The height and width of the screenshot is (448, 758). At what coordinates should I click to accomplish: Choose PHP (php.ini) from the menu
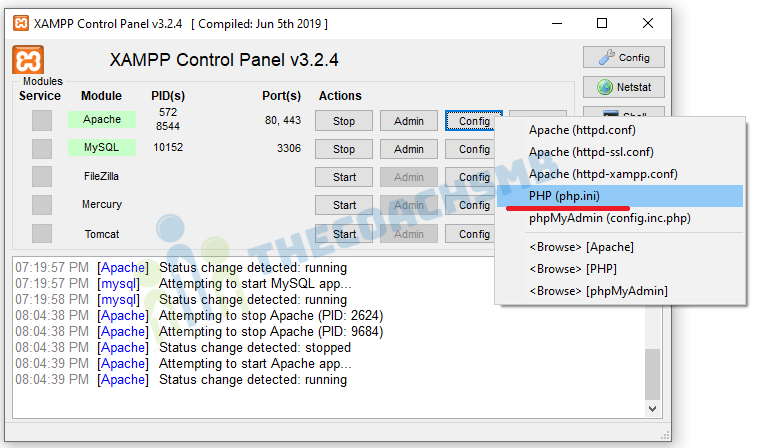pyautogui.click(x=620, y=196)
